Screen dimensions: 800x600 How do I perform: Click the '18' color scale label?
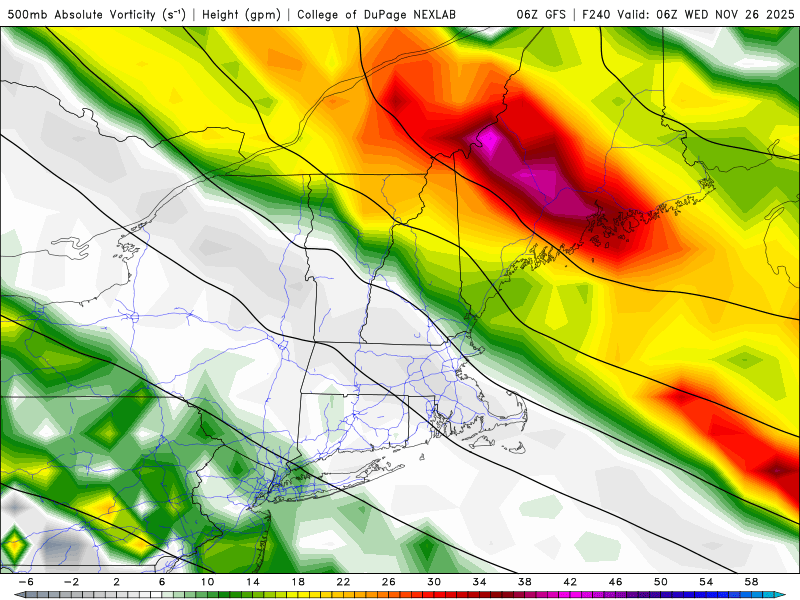point(298,582)
